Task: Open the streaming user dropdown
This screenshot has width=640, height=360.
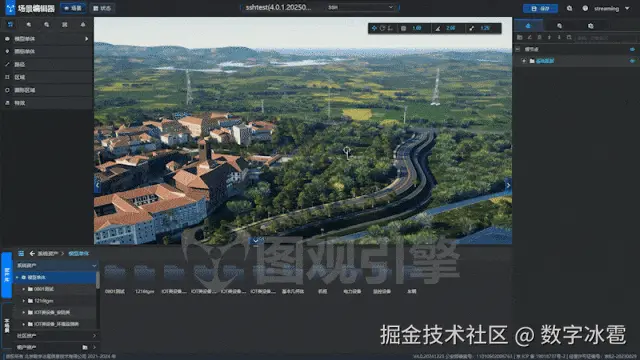Action: click(627, 8)
